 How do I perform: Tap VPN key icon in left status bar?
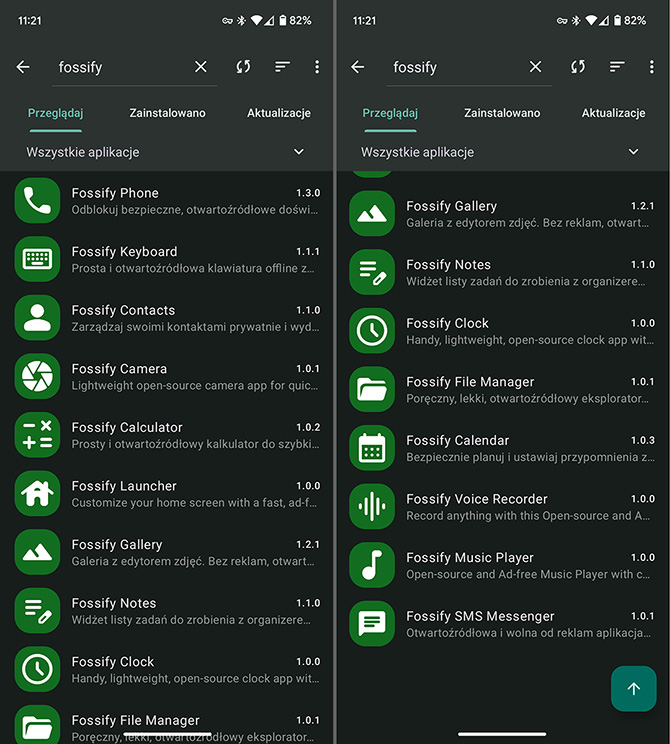click(227, 21)
